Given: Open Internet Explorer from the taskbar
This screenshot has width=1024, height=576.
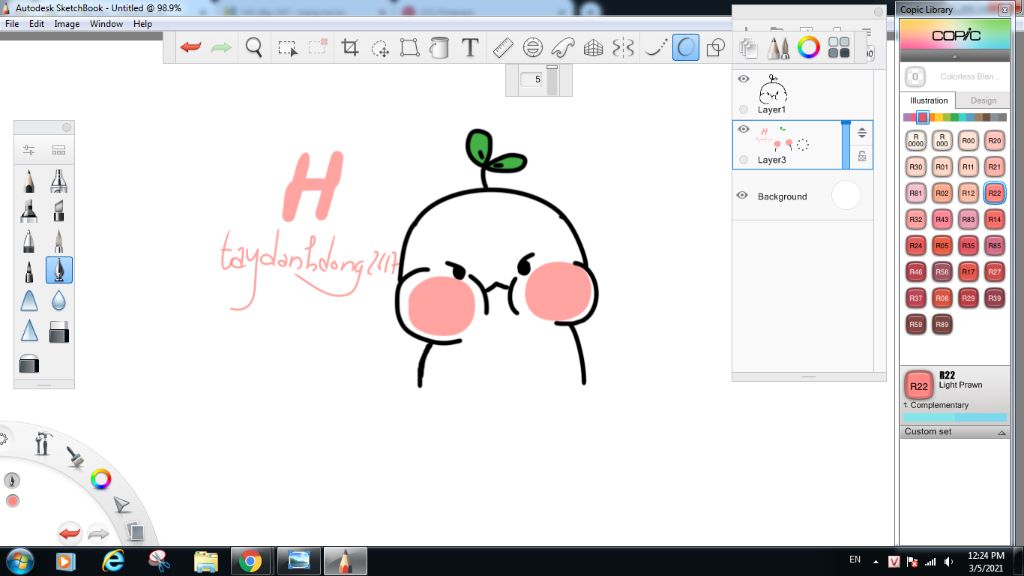Looking at the screenshot, I should (113, 561).
